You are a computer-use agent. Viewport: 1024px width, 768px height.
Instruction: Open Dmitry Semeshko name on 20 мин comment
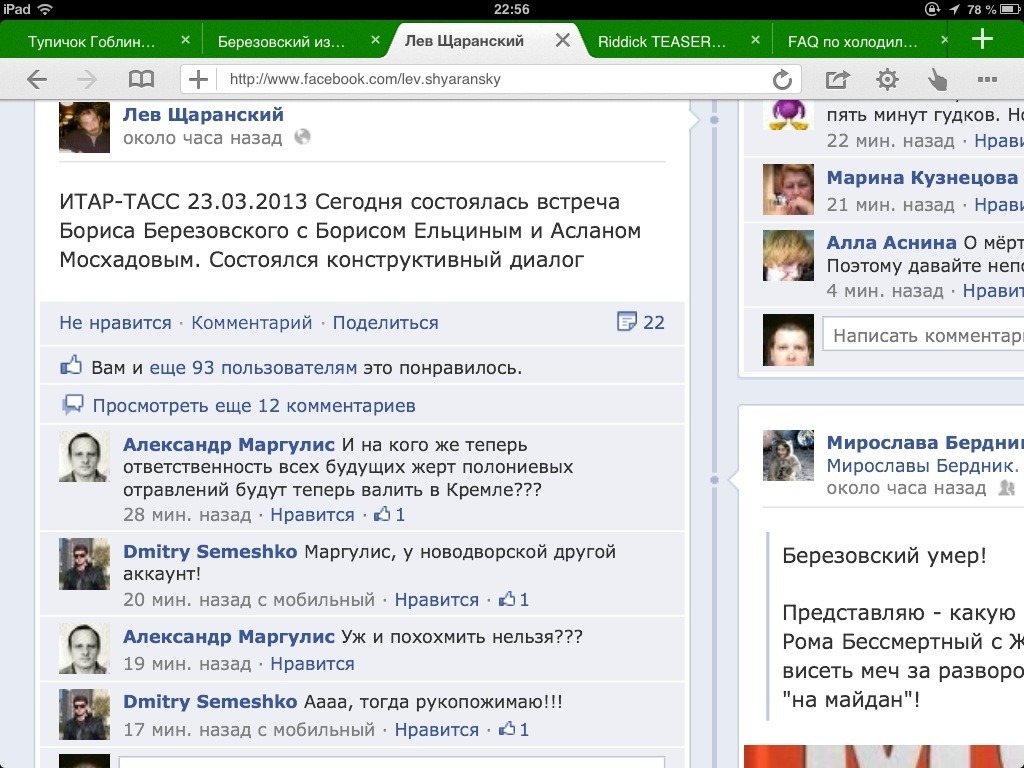(210, 552)
